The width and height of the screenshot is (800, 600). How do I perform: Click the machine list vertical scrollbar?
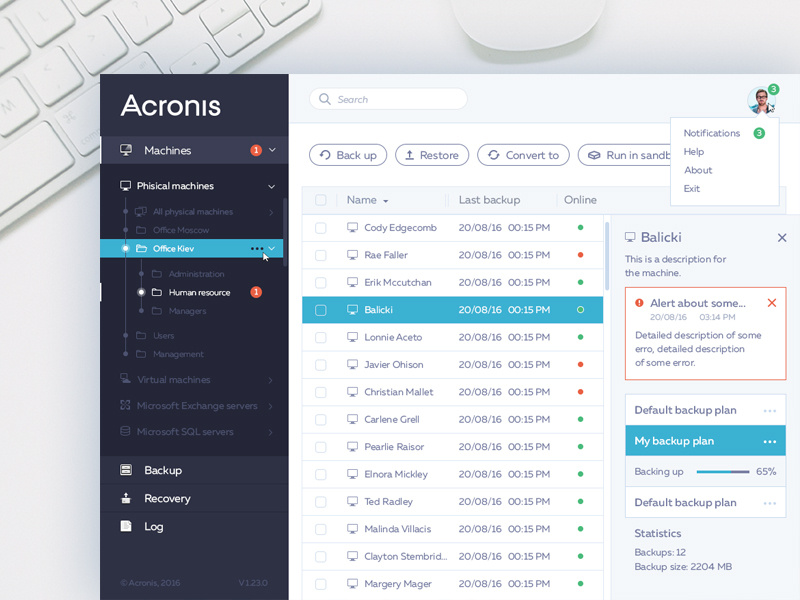607,256
